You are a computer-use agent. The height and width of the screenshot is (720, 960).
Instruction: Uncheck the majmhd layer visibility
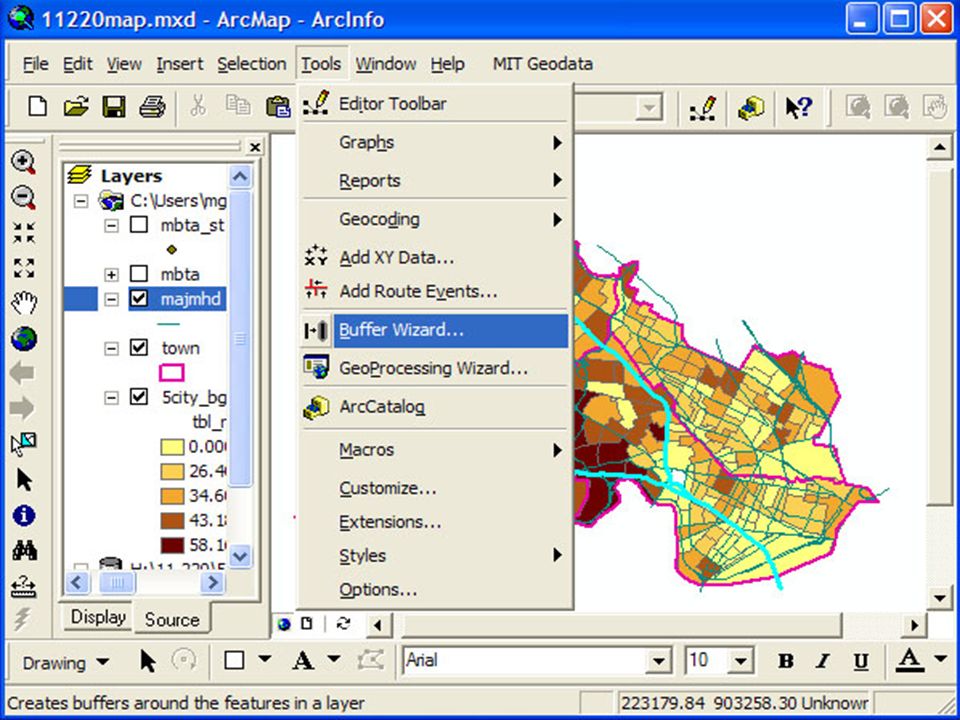(x=139, y=298)
